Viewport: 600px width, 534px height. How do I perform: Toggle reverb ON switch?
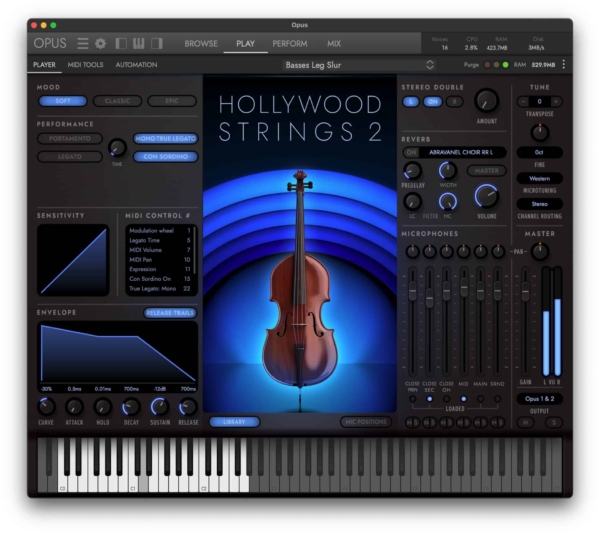click(x=411, y=152)
